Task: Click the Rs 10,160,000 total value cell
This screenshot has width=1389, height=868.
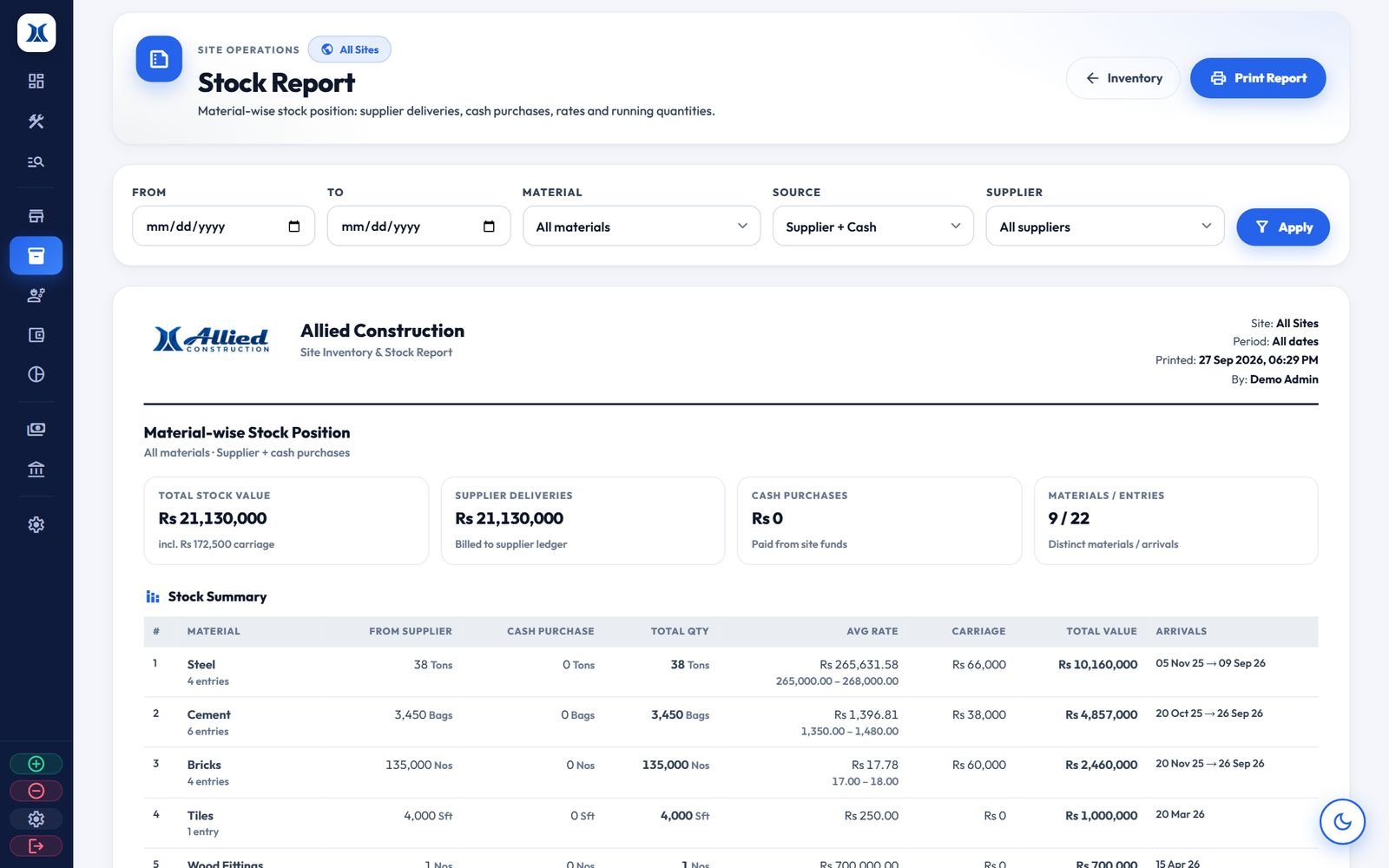Action: click(x=1097, y=665)
